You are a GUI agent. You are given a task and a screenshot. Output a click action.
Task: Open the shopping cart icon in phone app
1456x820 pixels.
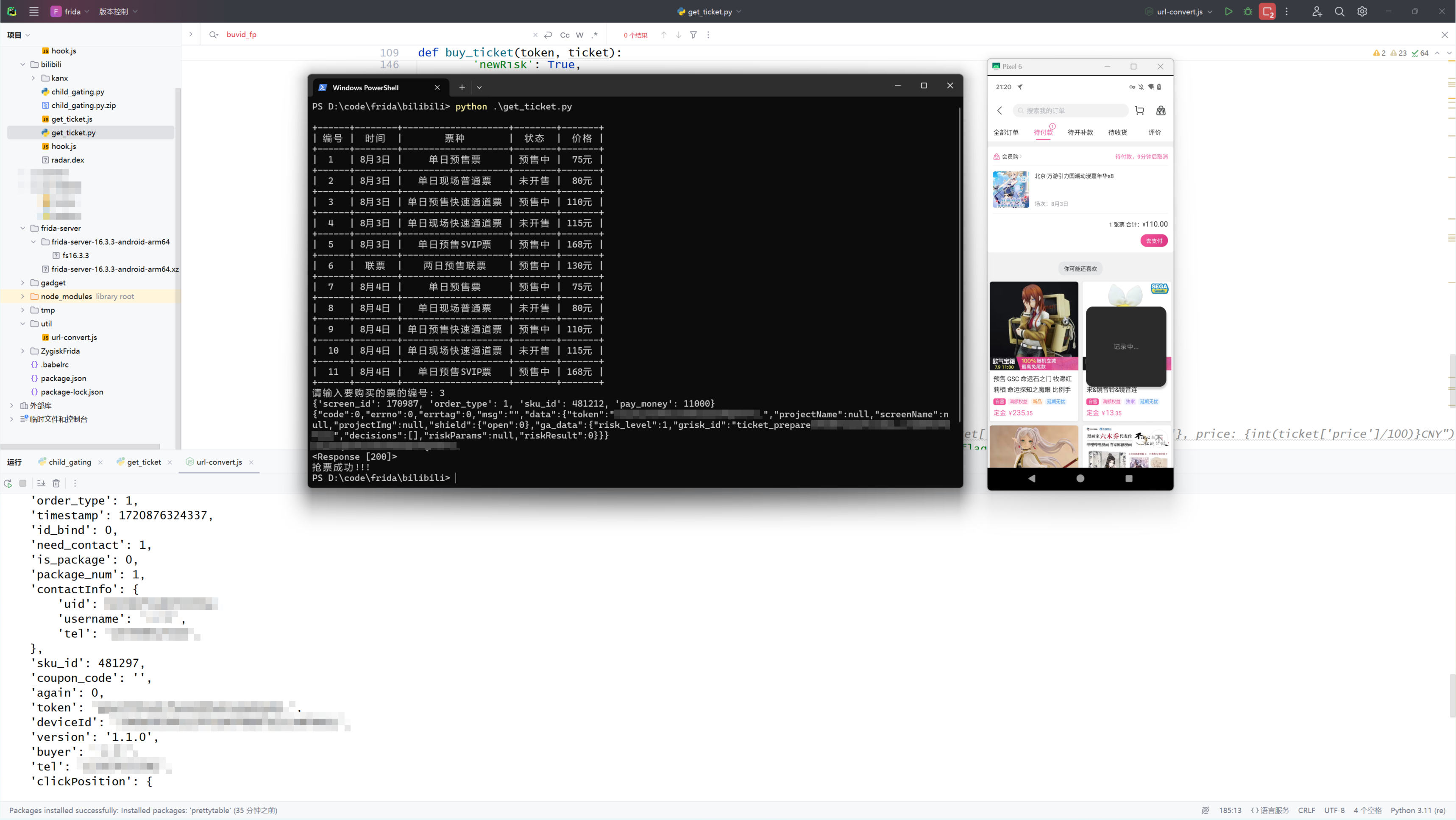(x=1139, y=111)
